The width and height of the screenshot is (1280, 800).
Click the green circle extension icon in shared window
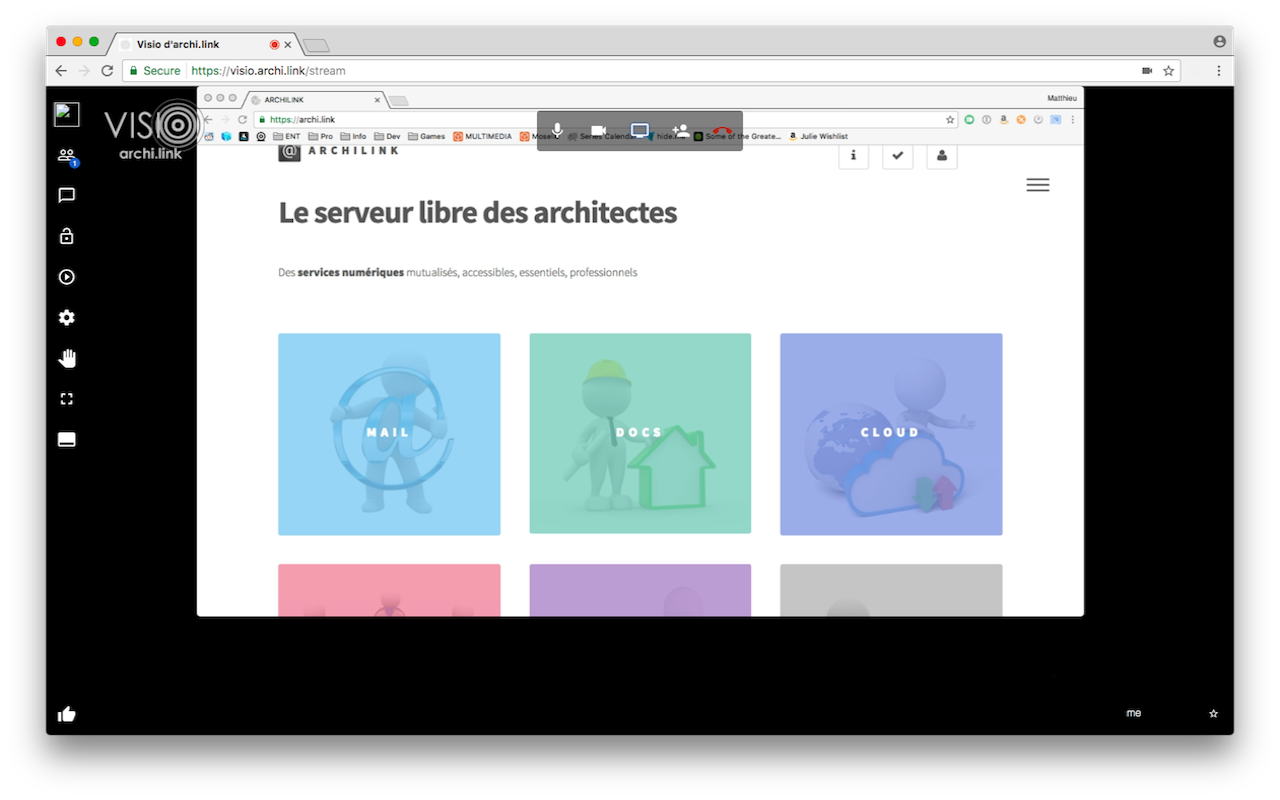tap(969, 119)
